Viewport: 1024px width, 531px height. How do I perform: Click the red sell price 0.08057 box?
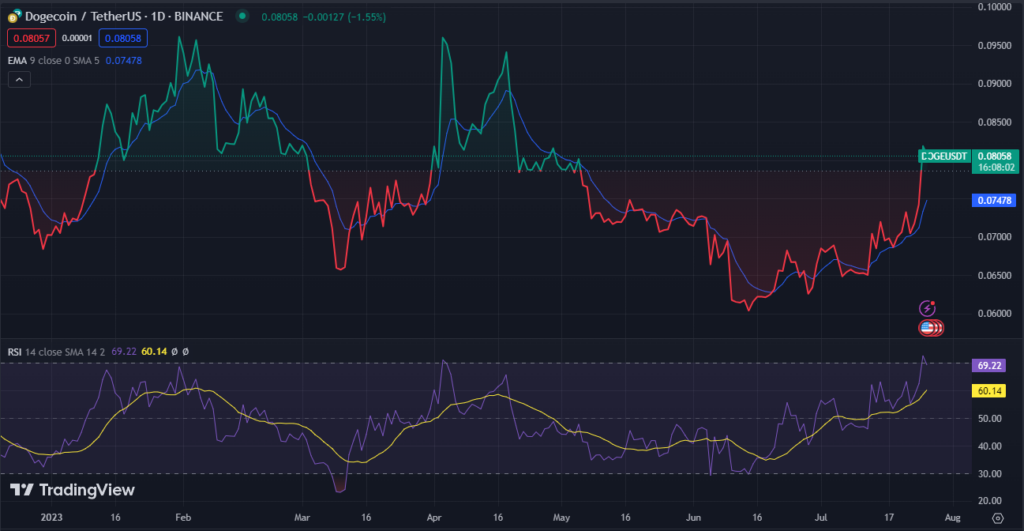click(31, 38)
